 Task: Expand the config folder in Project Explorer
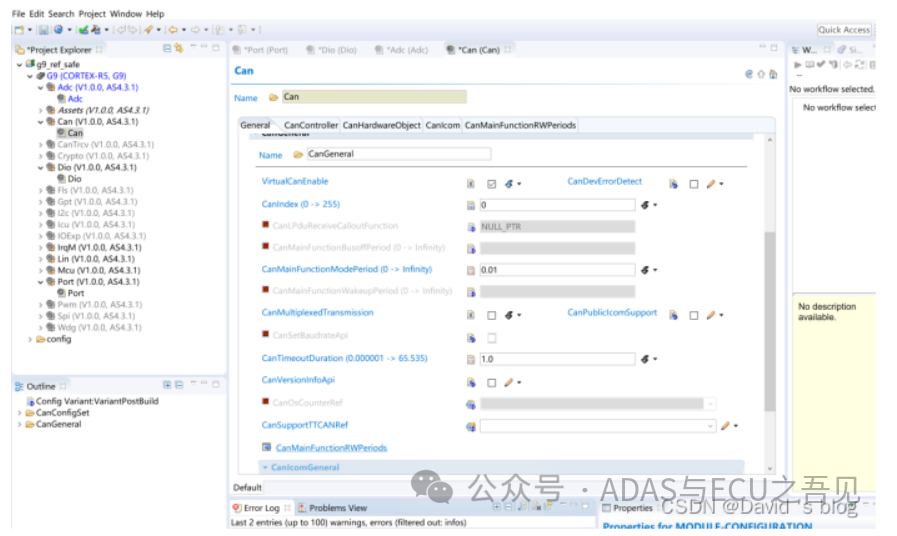coord(30,339)
